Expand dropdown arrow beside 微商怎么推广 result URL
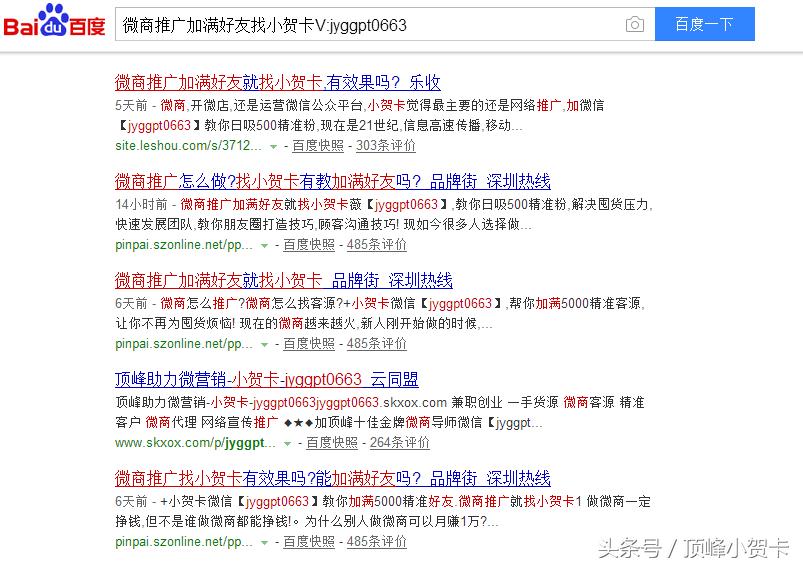803x567 pixels. [264, 344]
